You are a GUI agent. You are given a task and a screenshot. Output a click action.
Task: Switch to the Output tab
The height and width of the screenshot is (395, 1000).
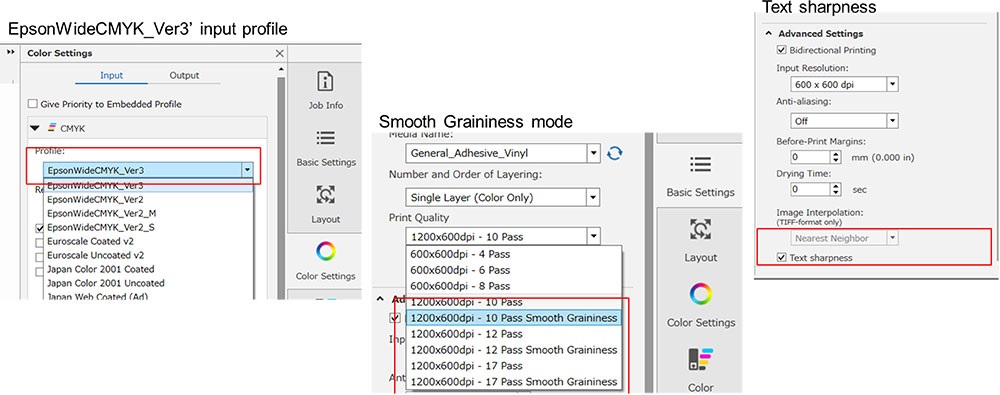pyautogui.click(x=184, y=75)
